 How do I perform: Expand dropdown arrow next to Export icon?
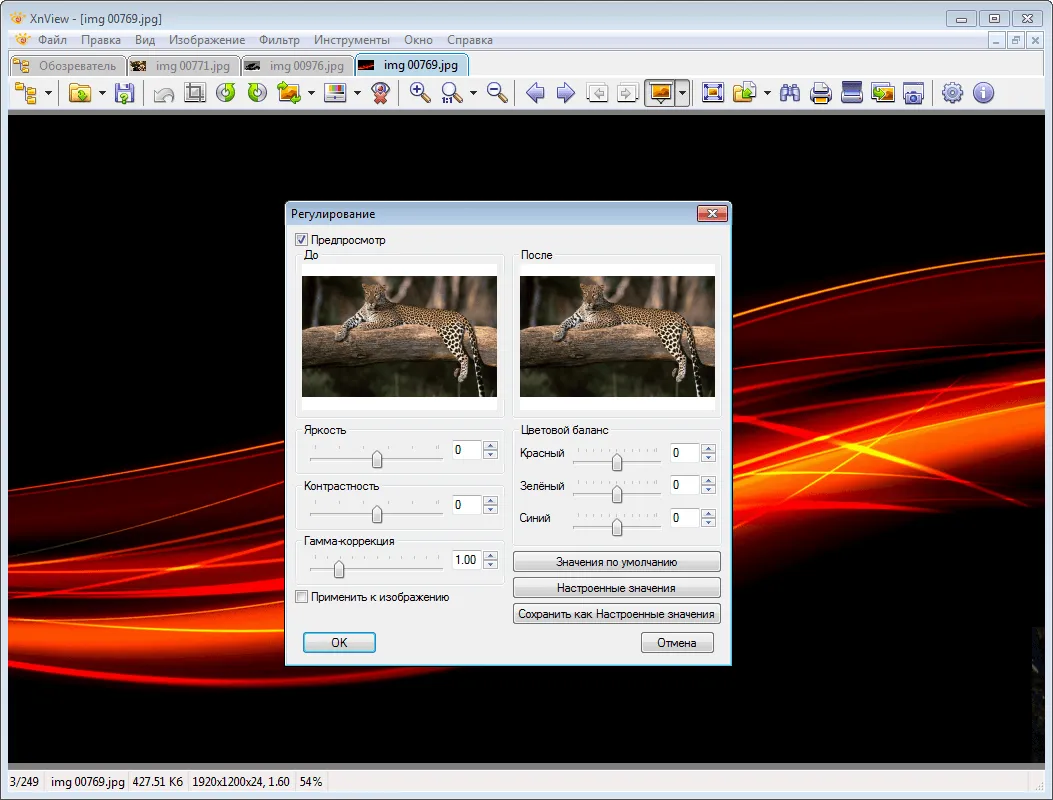(x=767, y=93)
